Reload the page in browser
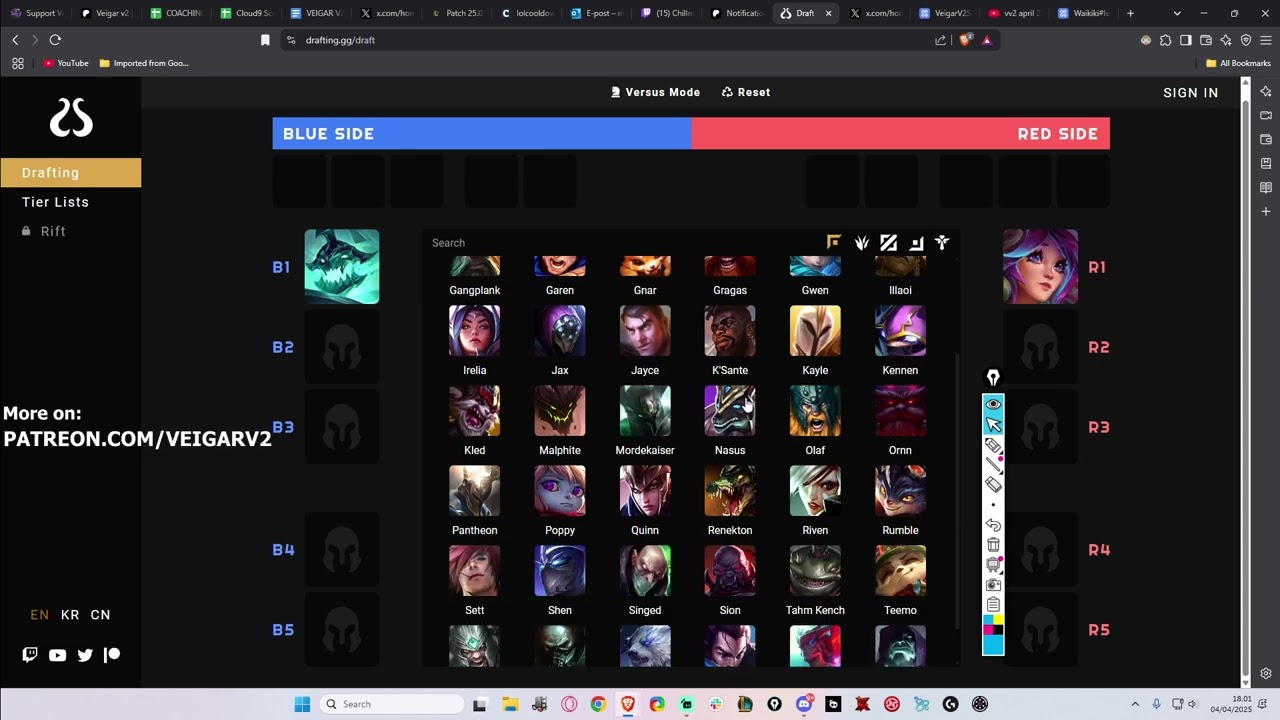The width and height of the screenshot is (1280, 720). point(55,40)
